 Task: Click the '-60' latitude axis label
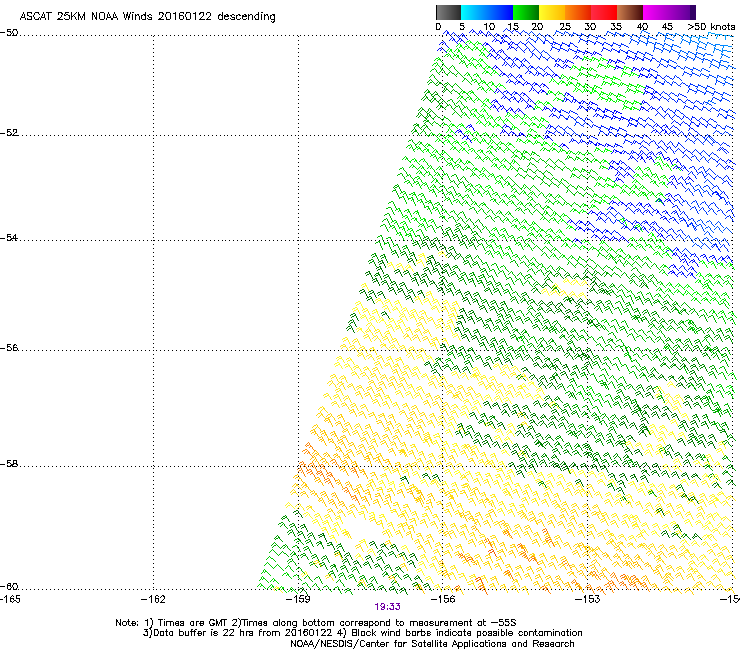coord(9,586)
